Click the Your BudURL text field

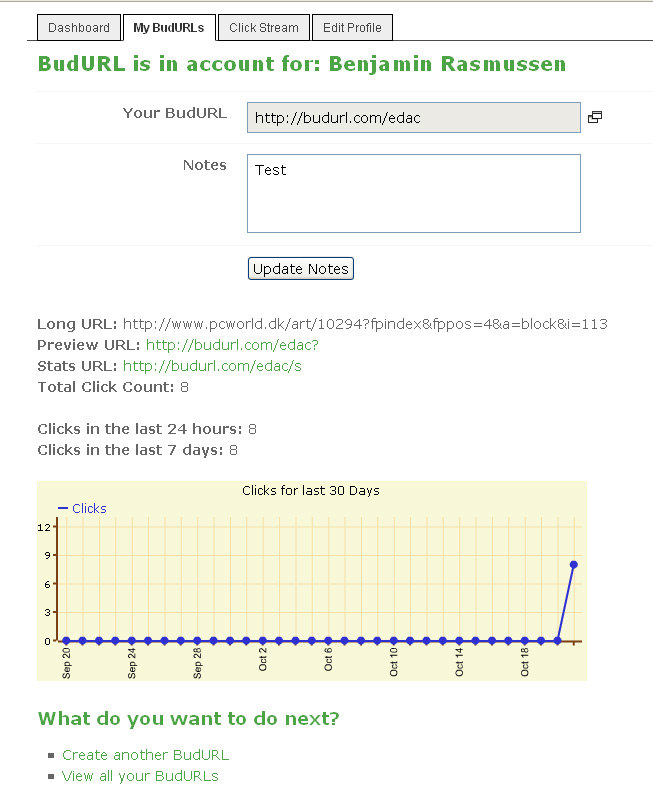coord(413,118)
